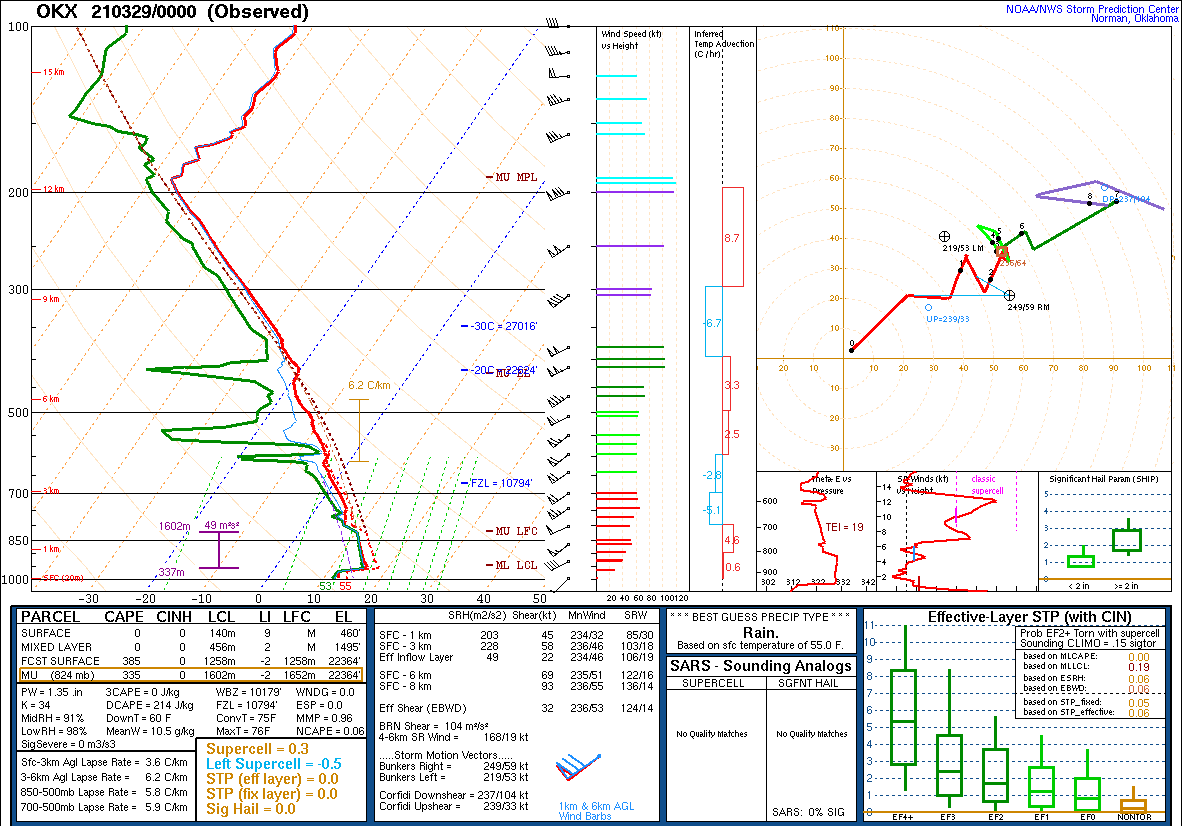The image size is (1182, 826).
Task: Click the '15 km' height marker
Action: point(53,72)
